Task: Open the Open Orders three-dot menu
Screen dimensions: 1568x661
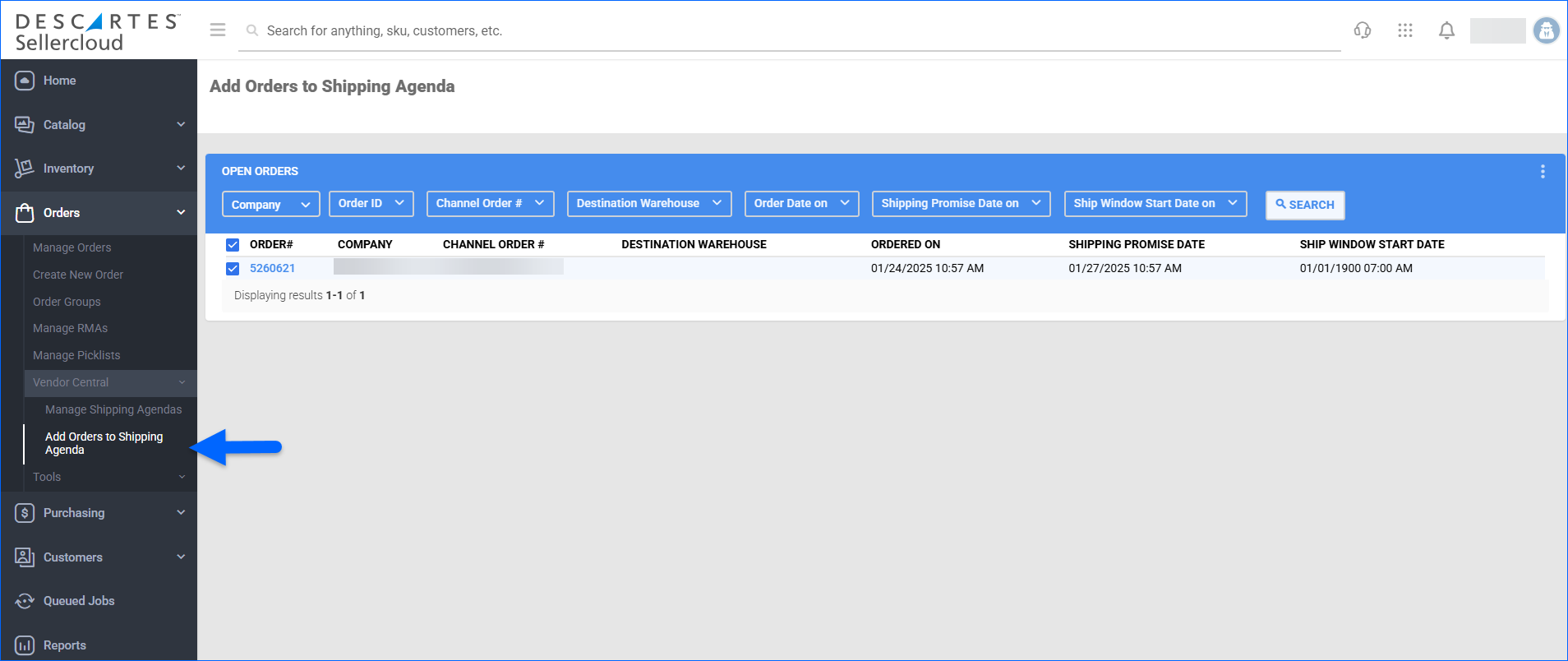Action: click(1542, 171)
